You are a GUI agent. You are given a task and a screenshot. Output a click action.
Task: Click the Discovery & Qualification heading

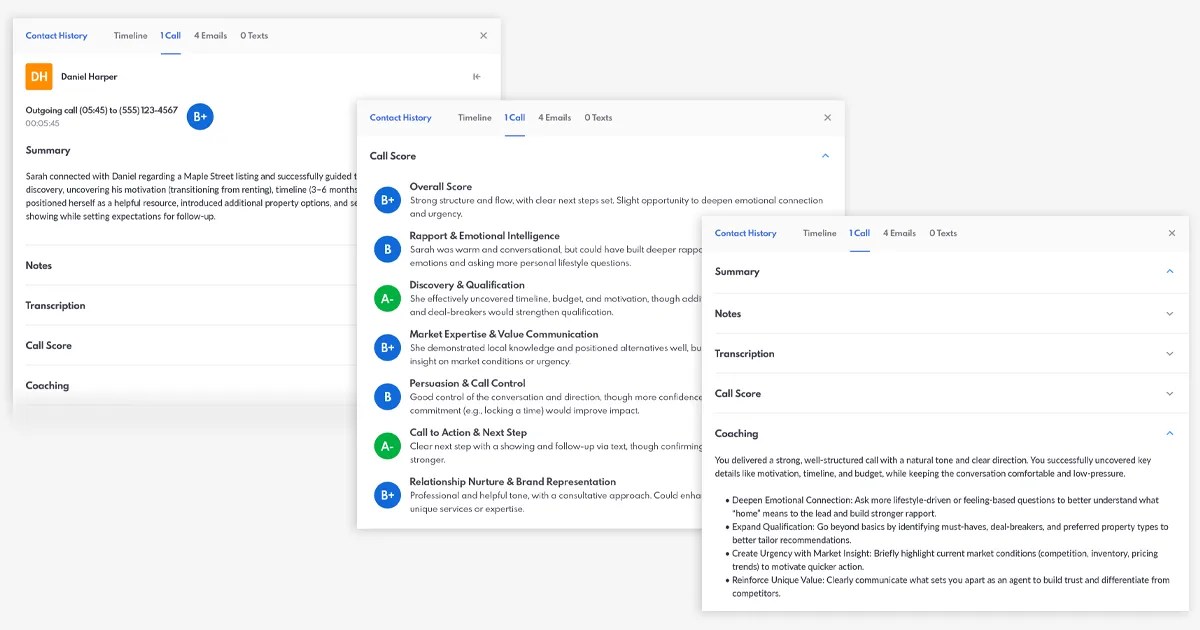[467, 285]
